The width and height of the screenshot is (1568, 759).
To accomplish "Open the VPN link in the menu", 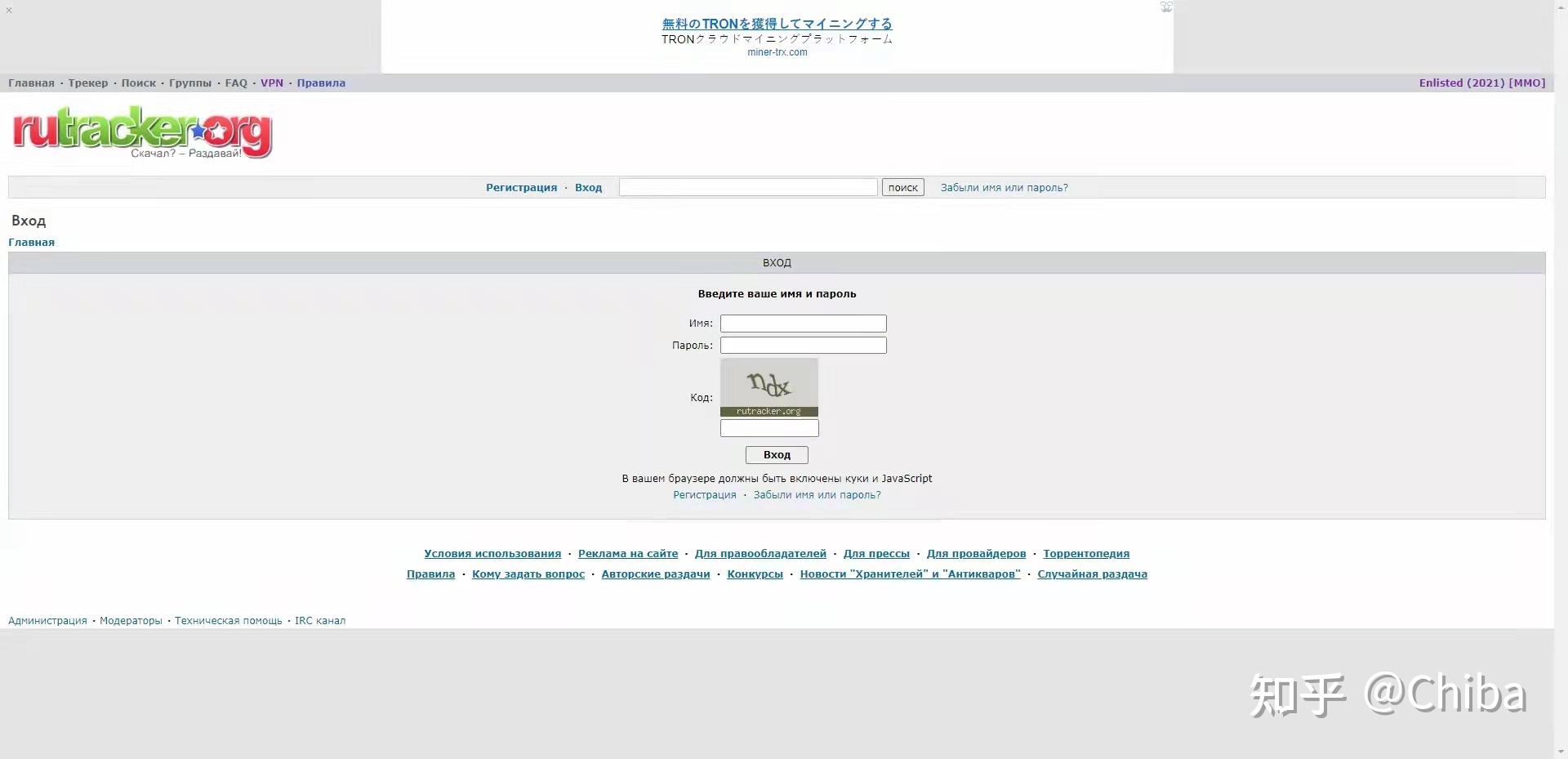I will click(272, 83).
